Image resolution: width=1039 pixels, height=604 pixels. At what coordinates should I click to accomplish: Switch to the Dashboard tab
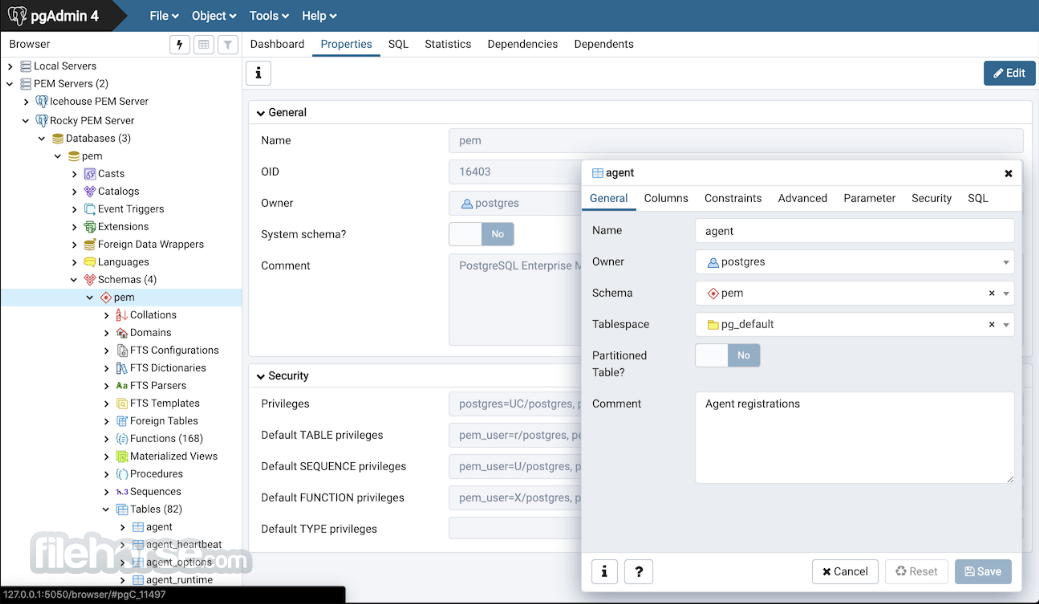(277, 44)
